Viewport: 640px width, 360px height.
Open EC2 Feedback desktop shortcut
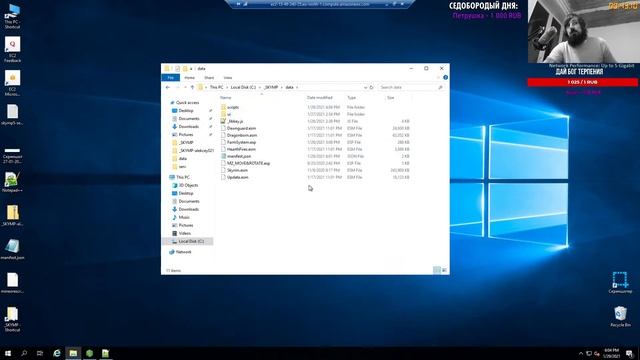tap(12, 50)
